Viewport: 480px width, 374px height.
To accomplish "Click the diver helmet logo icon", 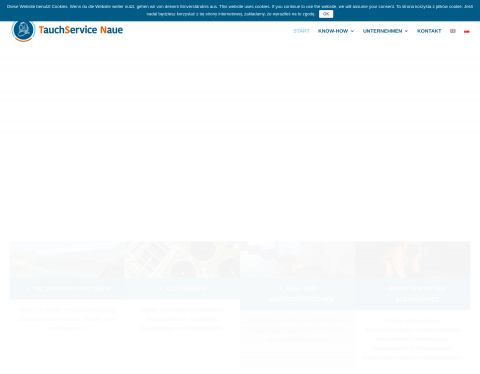I will [23, 31].
